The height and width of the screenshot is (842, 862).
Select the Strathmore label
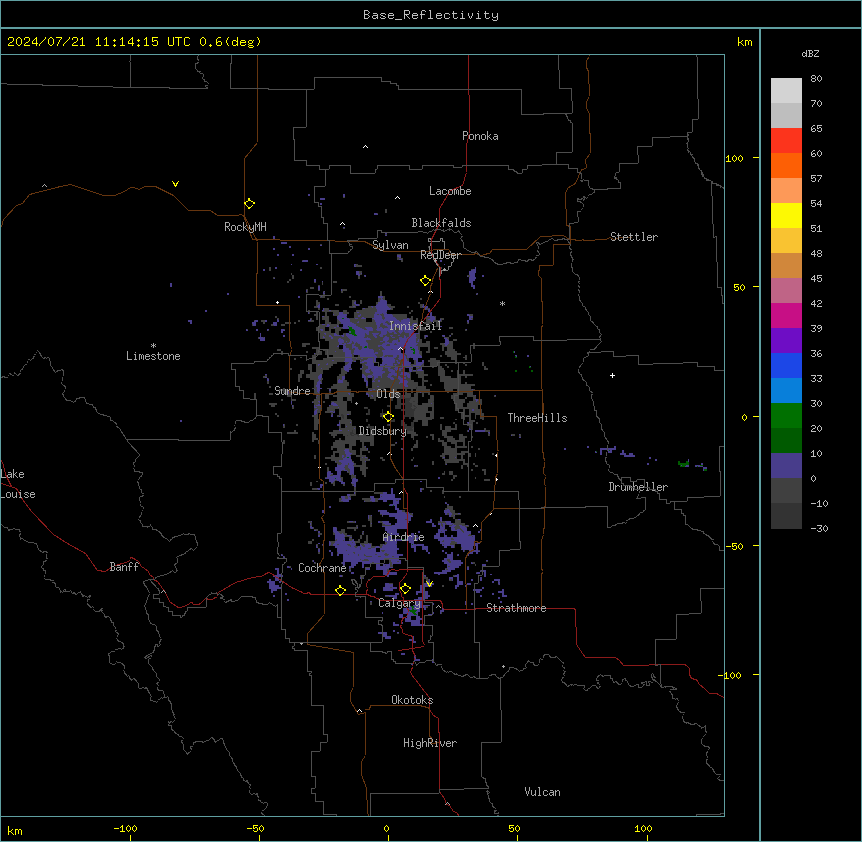pos(516,608)
